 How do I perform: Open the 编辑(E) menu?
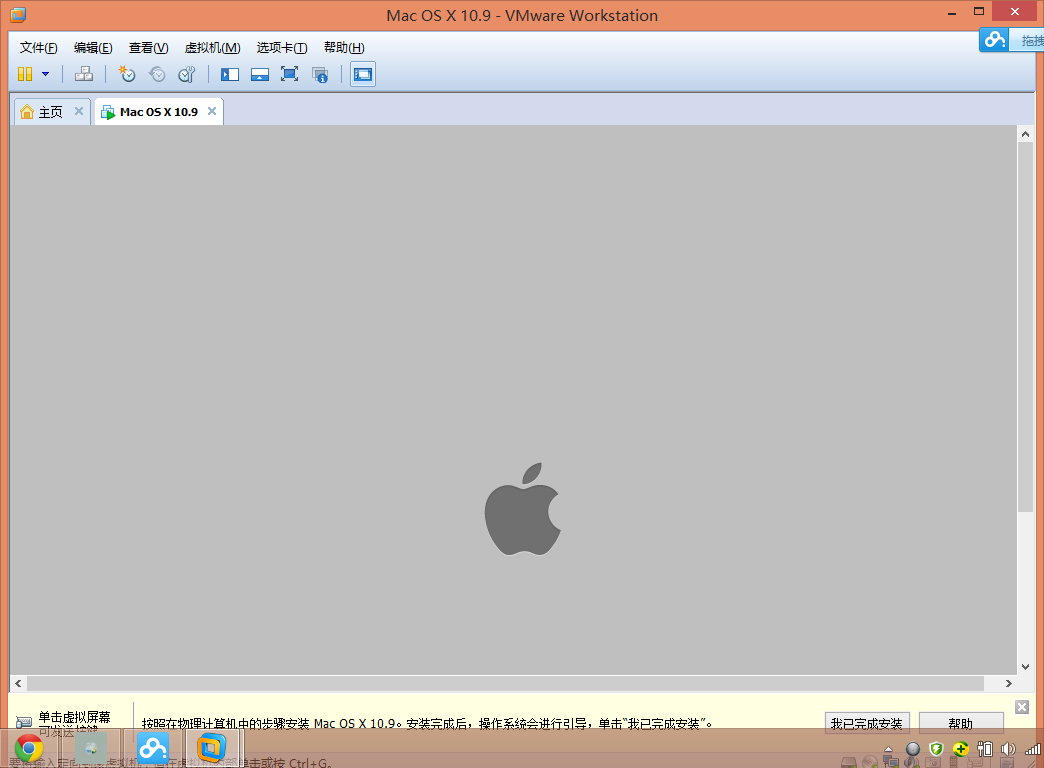tap(93, 47)
